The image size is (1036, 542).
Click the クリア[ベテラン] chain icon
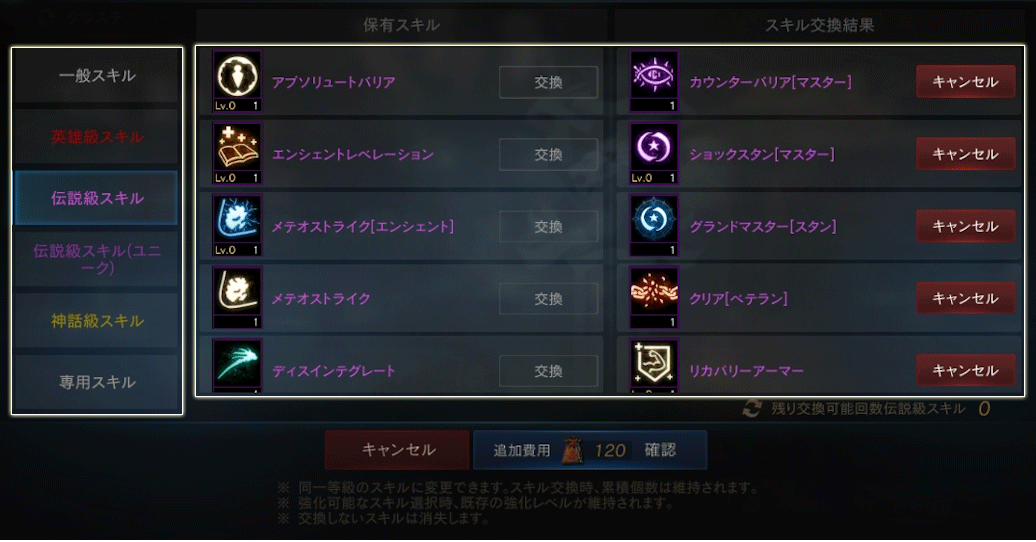point(653,297)
